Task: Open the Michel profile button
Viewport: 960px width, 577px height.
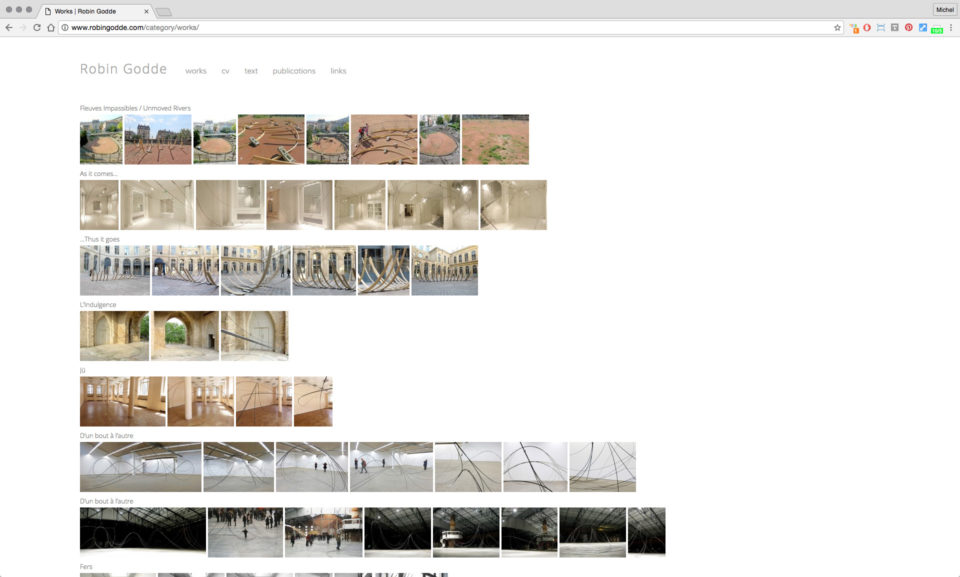Action: (944, 9)
